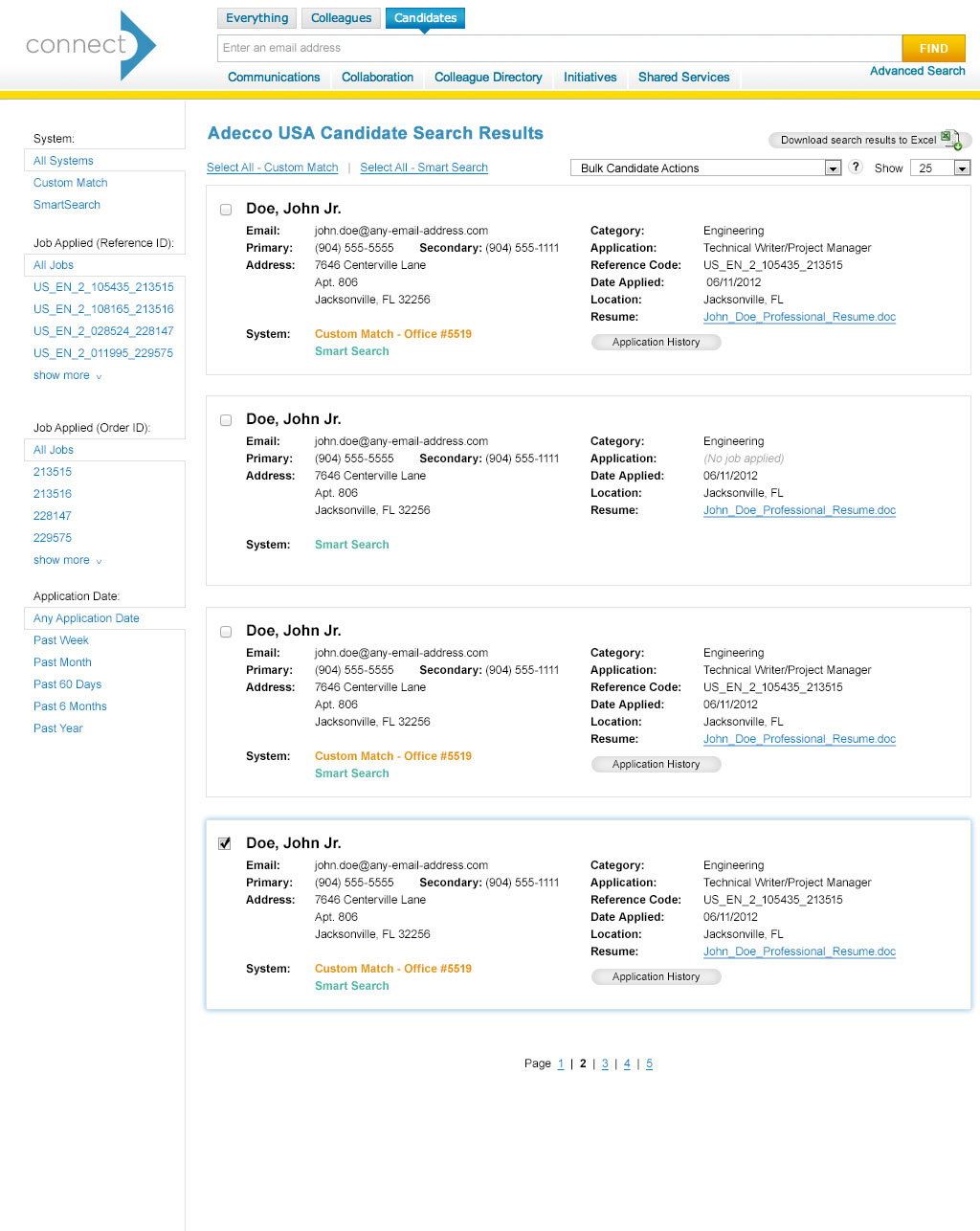Open the Collaboration menu

point(378,77)
